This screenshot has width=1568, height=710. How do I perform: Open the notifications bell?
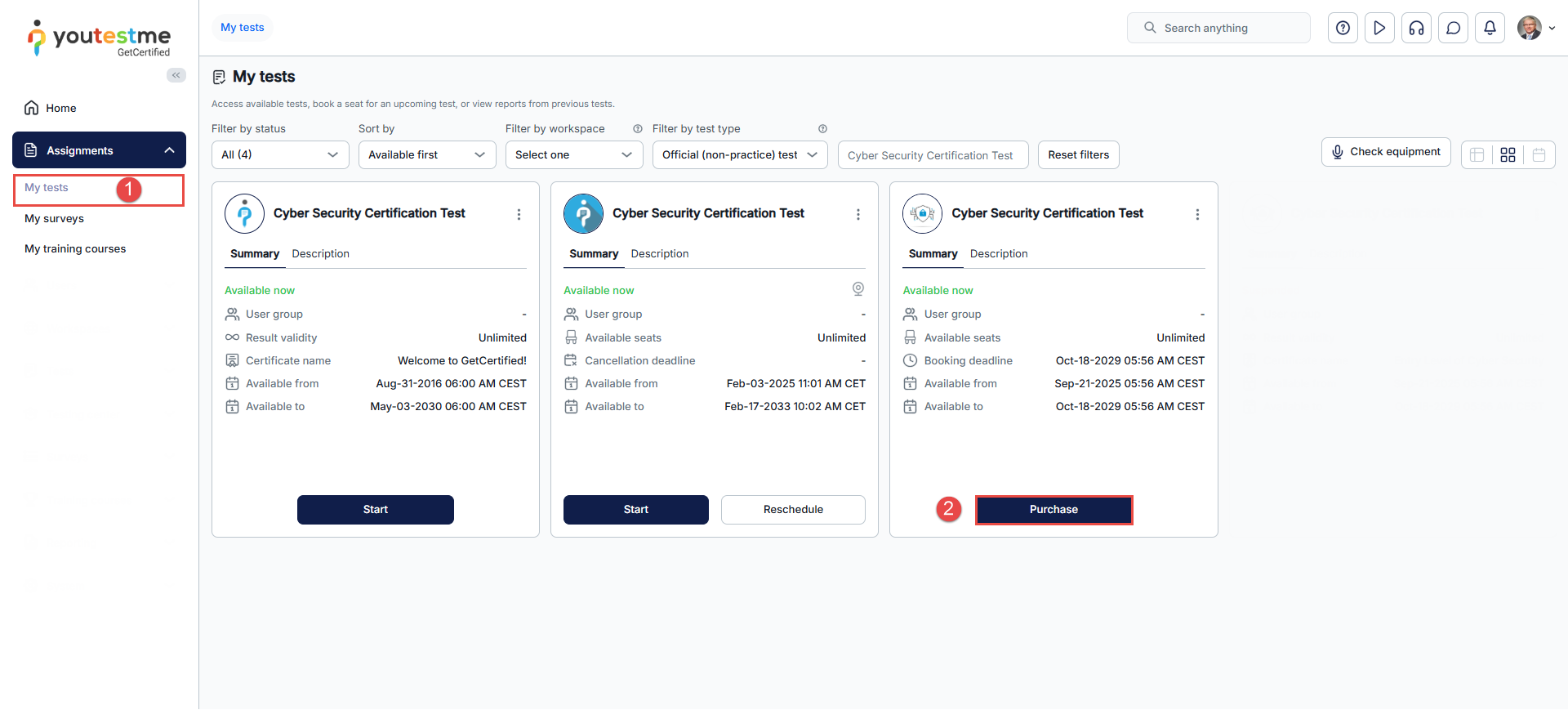tap(1490, 28)
